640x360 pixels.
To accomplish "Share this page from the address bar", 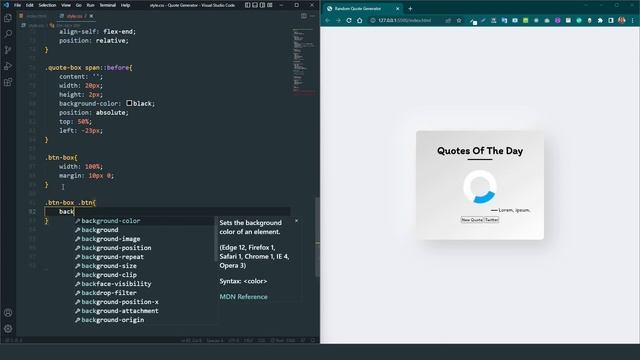I will click(x=448, y=20).
